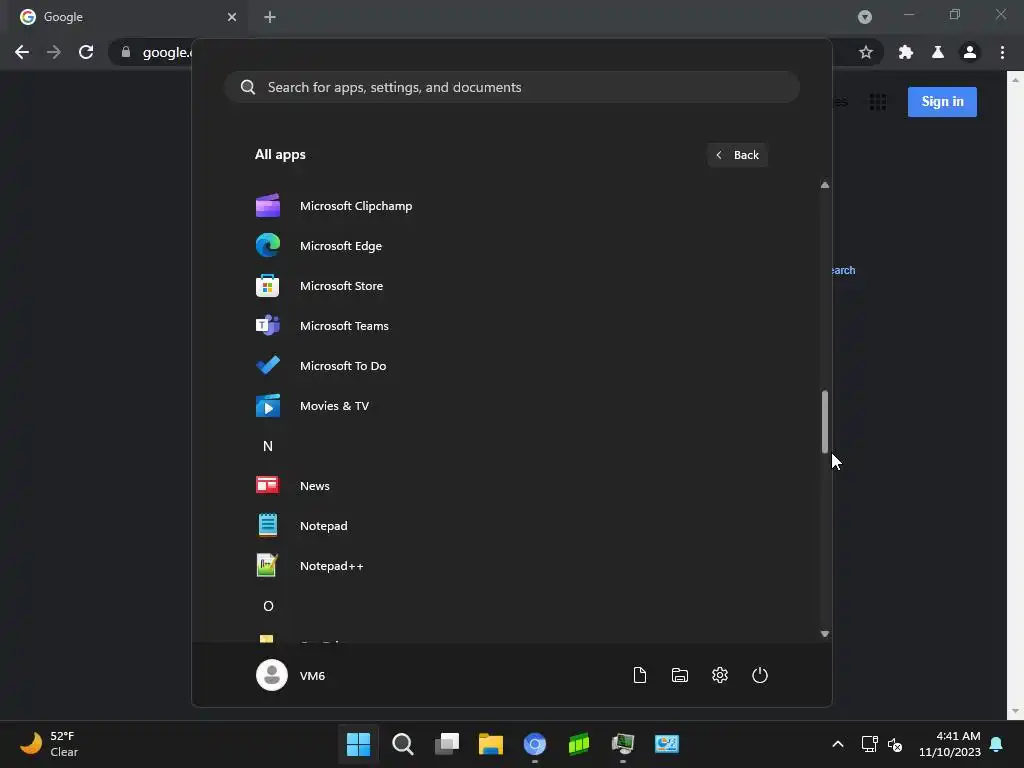The width and height of the screenshot is (1024, 768).
Task: Focus the Start menu search field
Action: click(x=512, y=87)
